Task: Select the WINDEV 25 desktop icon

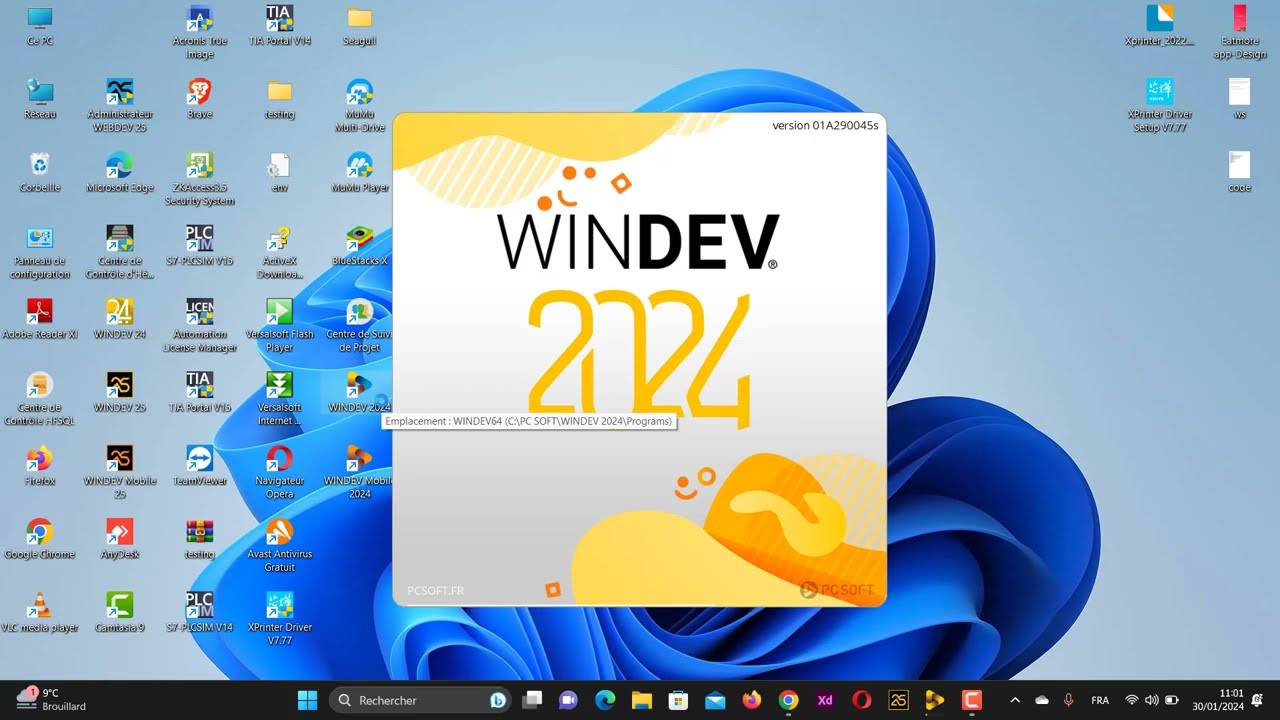Action: click(x=120, y=392)
